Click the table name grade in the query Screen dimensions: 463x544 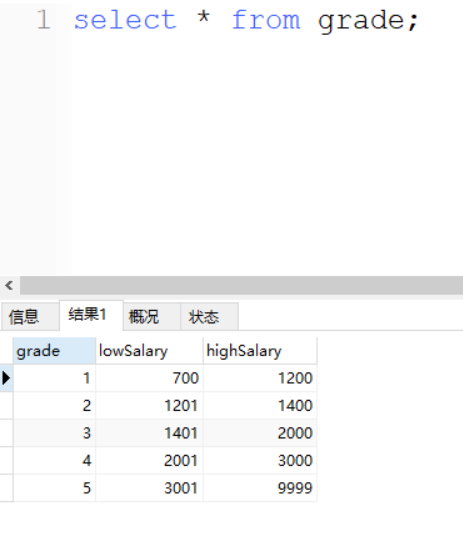click(361, 22)
